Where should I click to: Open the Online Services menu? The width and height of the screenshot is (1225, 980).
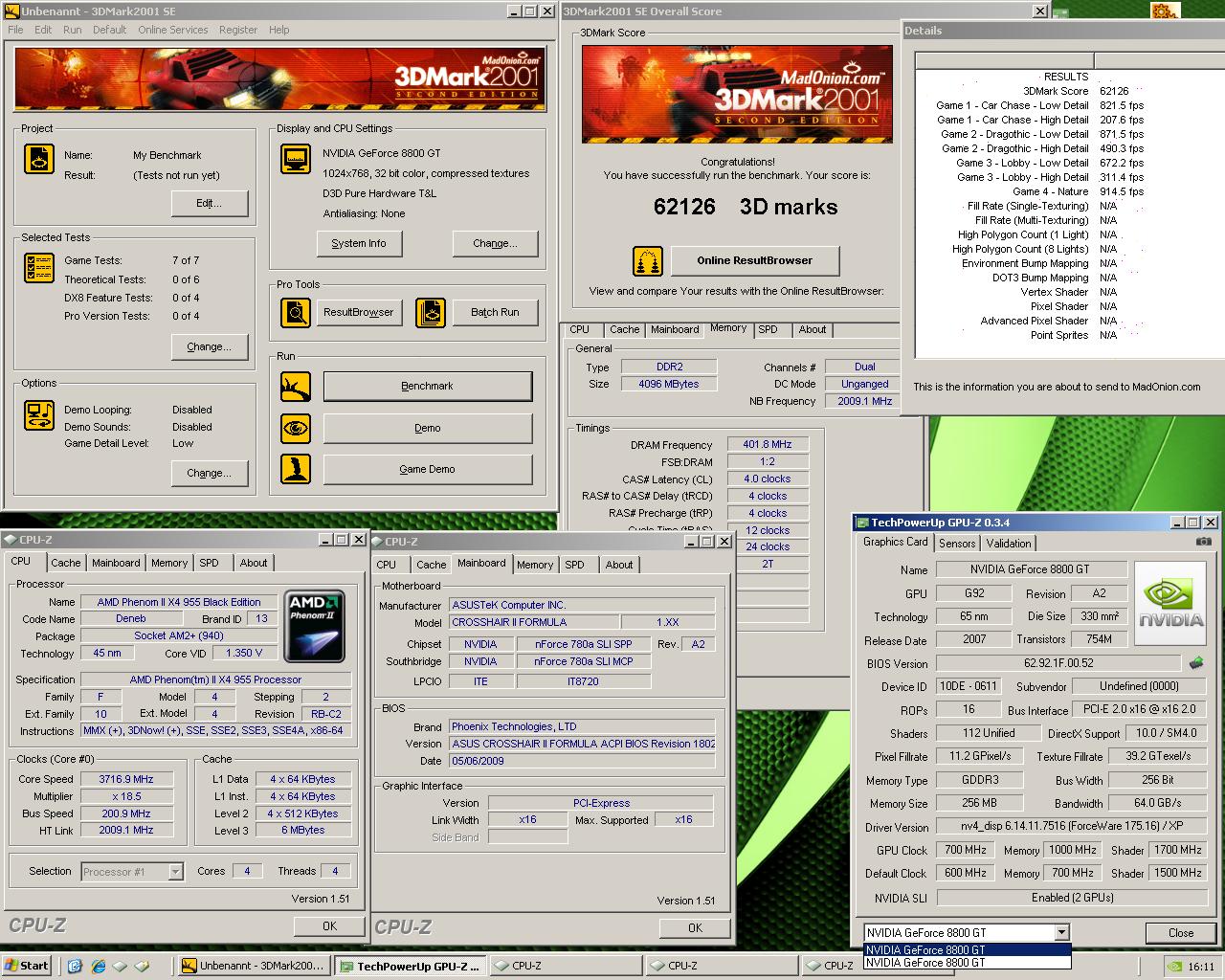[172, 30]
